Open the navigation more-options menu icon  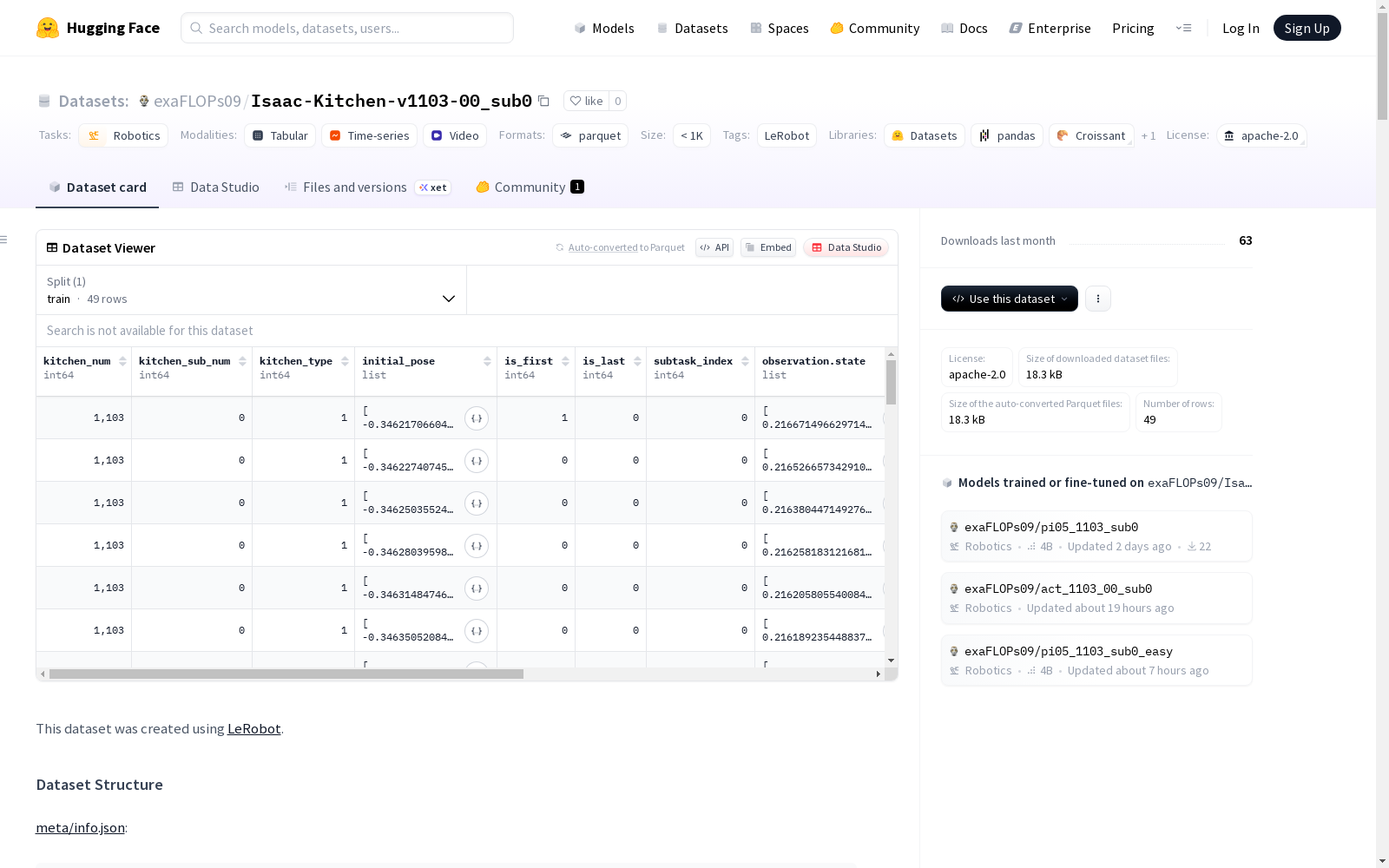click(1183, 28)
